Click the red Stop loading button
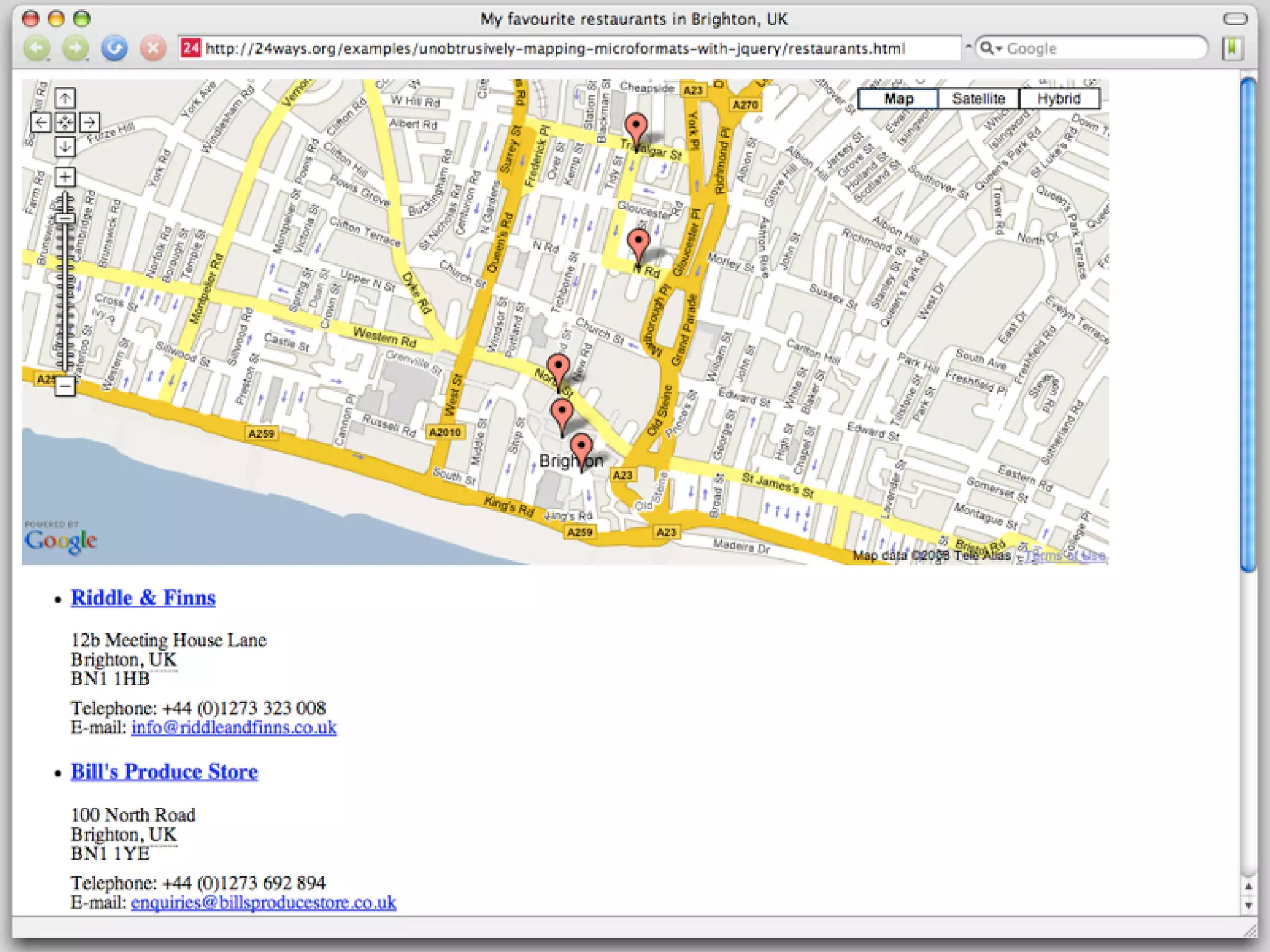 pos(153,48)
